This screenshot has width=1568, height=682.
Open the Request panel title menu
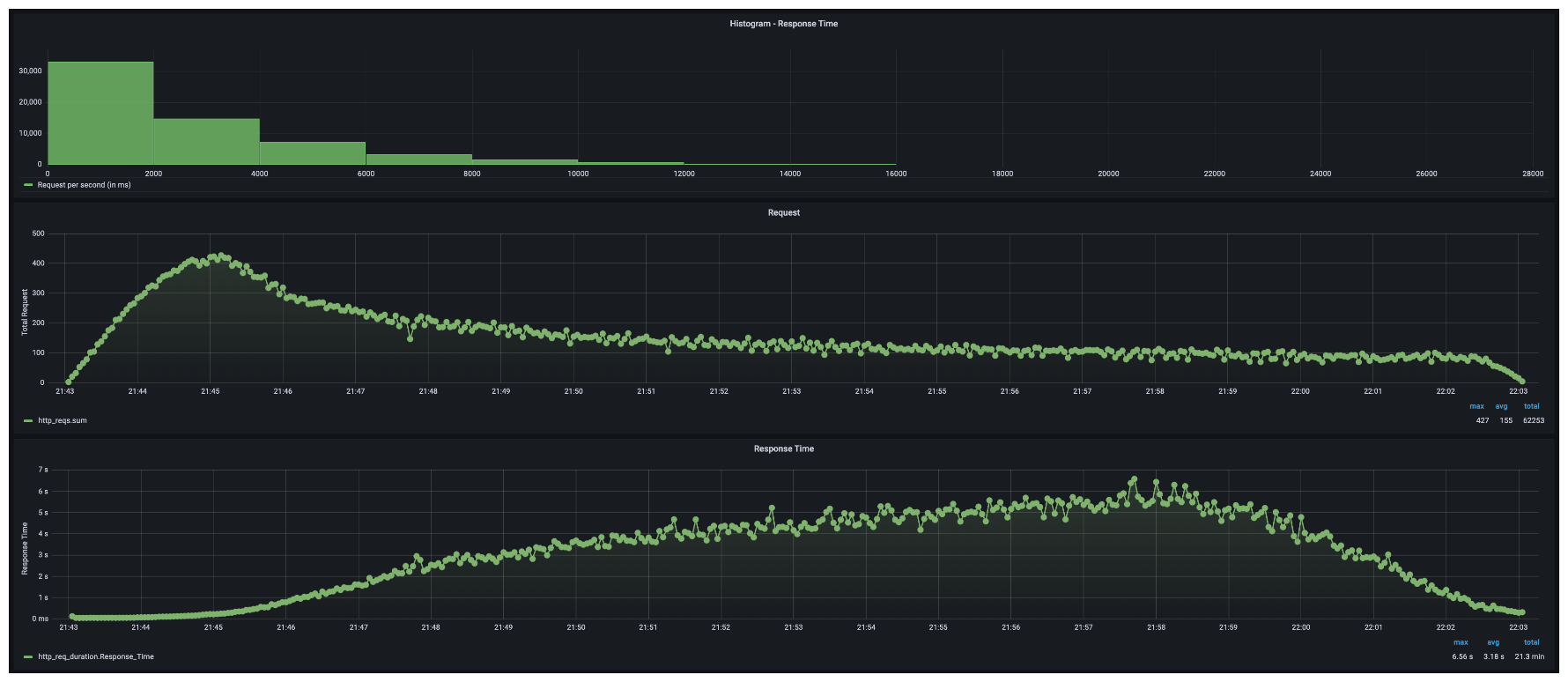(783, 212)
